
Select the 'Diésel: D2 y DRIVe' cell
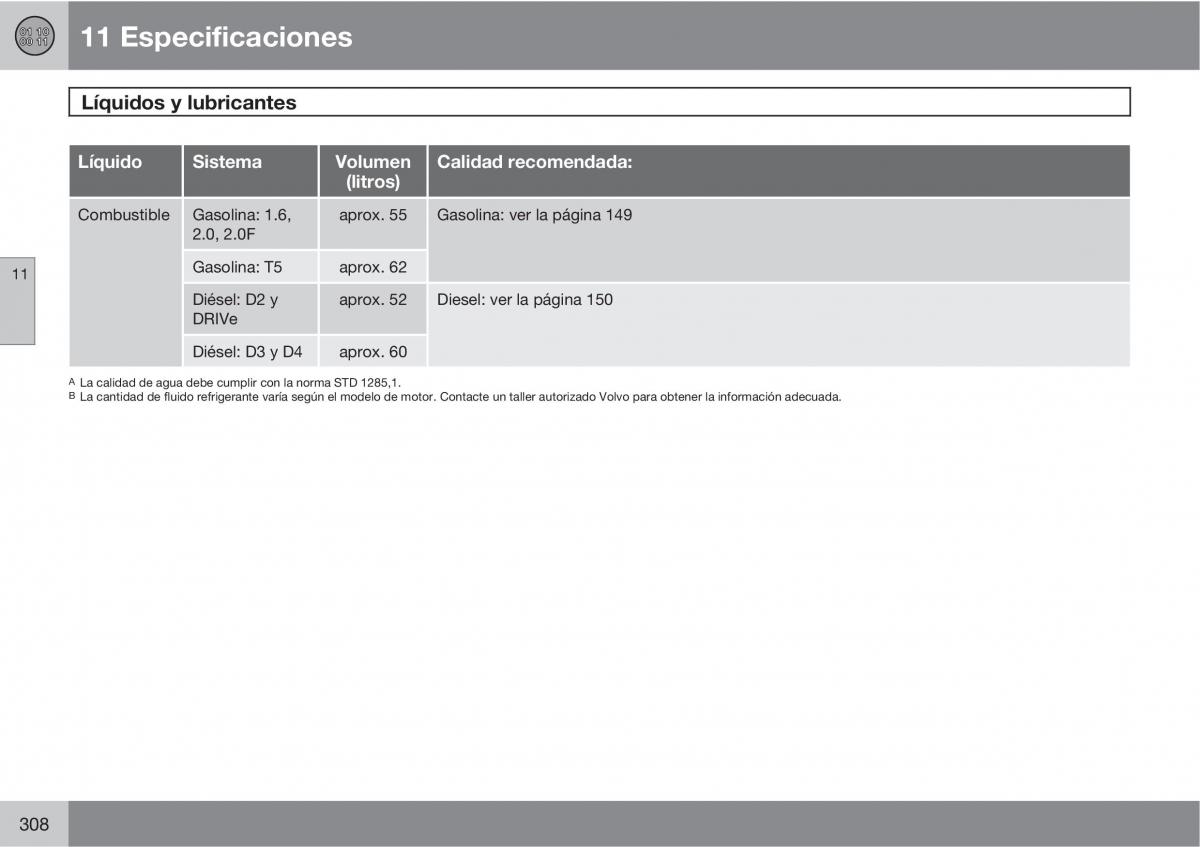point(235,309)
